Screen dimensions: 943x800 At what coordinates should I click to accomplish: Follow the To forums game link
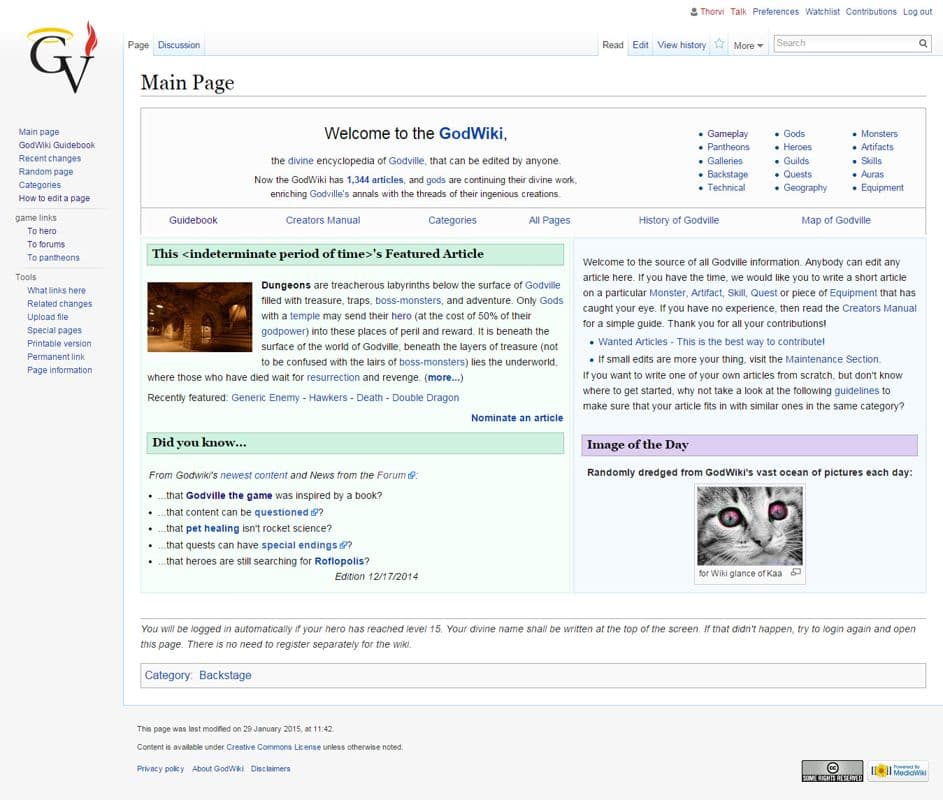coord(46,244)
